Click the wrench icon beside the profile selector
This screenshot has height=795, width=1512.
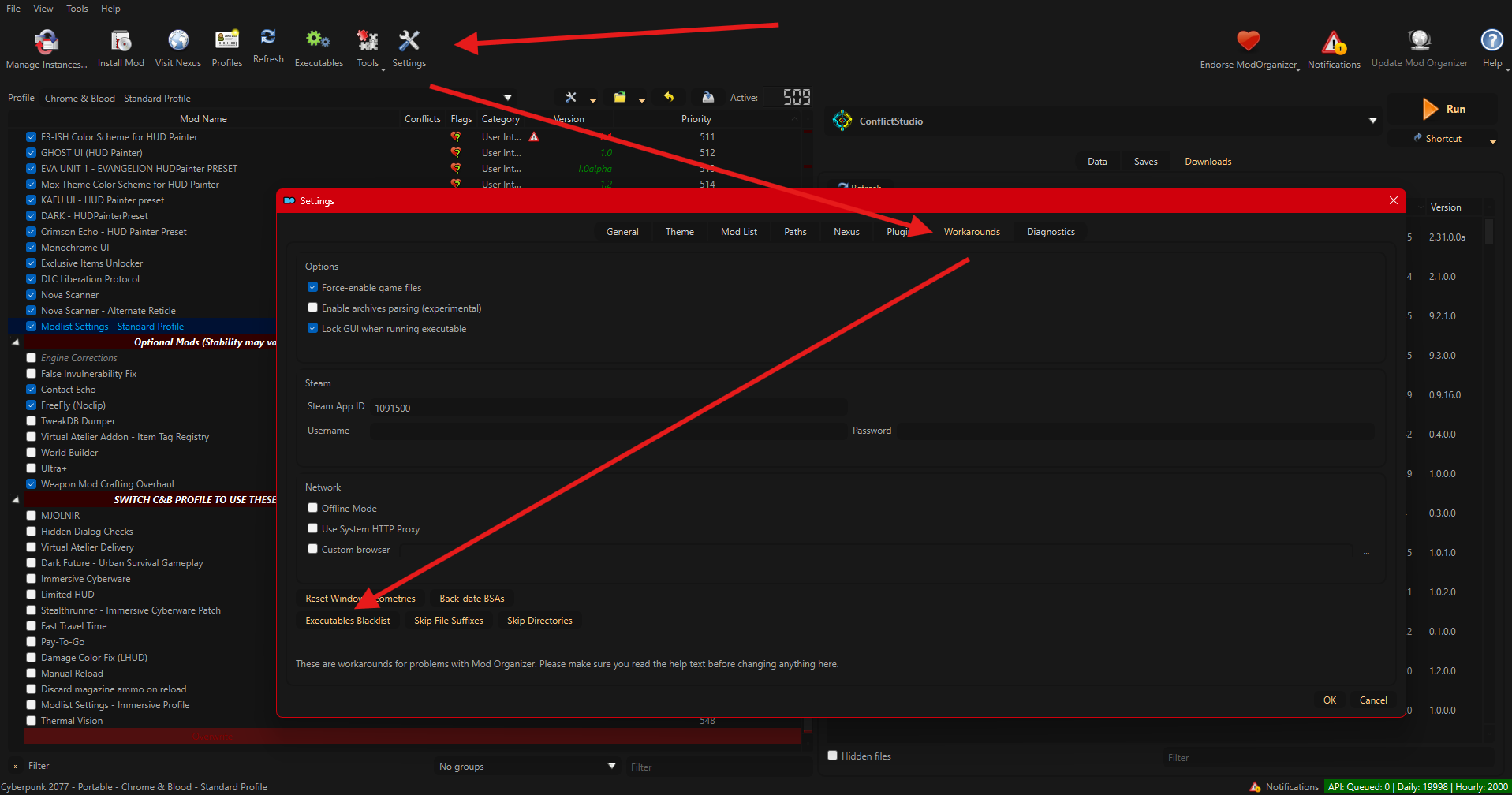571,97
